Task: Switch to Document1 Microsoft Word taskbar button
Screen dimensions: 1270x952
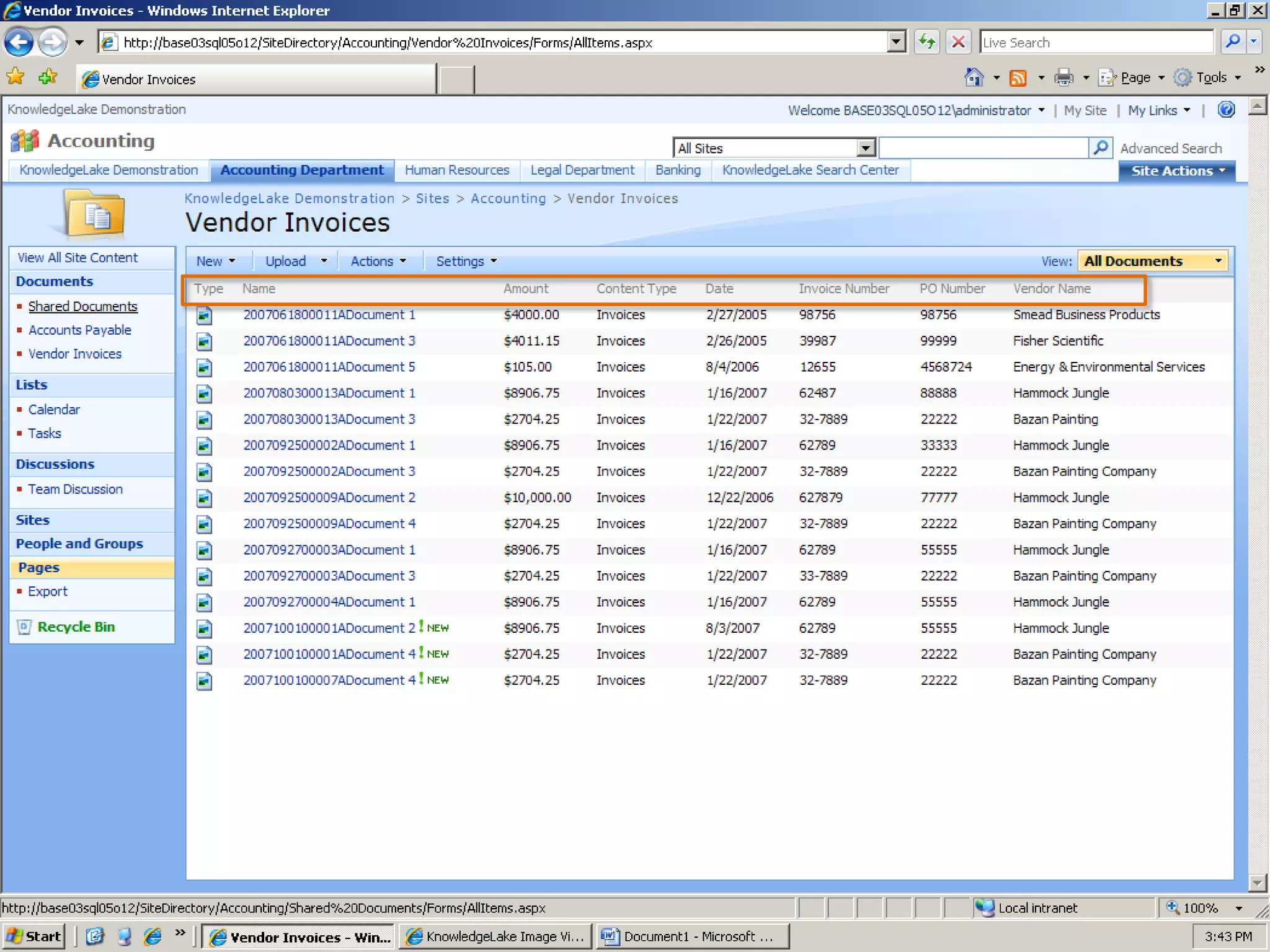Action: (x=693, y=936)
